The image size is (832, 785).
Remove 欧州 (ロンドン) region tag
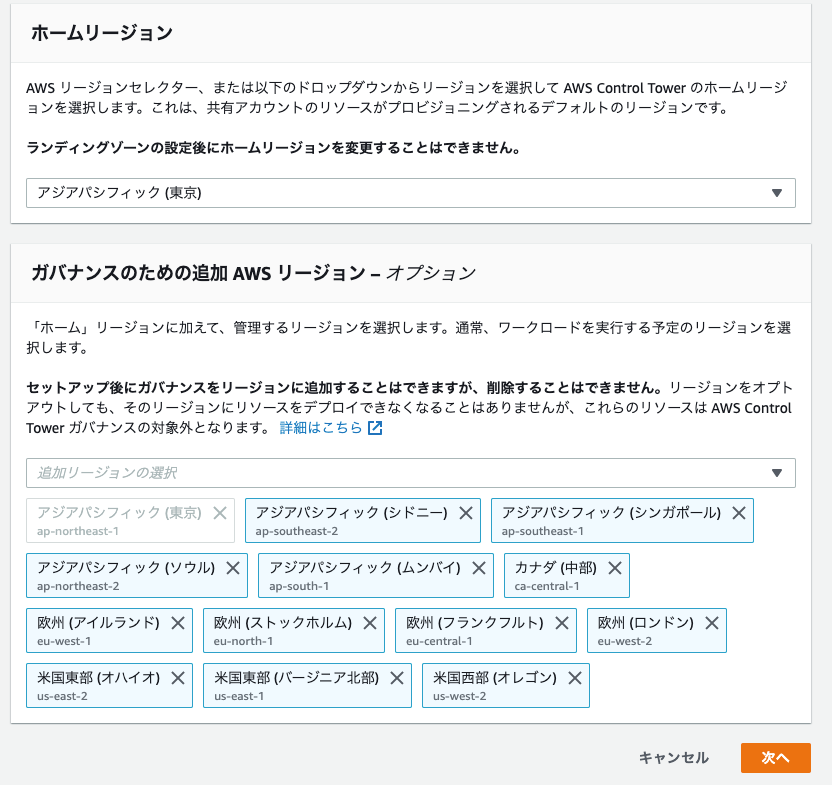(712, 623)
